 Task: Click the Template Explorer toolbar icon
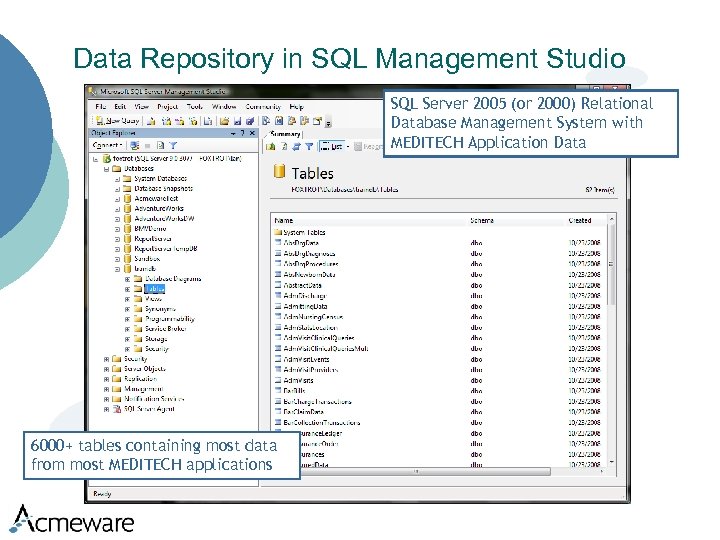(x=304, y=121)
